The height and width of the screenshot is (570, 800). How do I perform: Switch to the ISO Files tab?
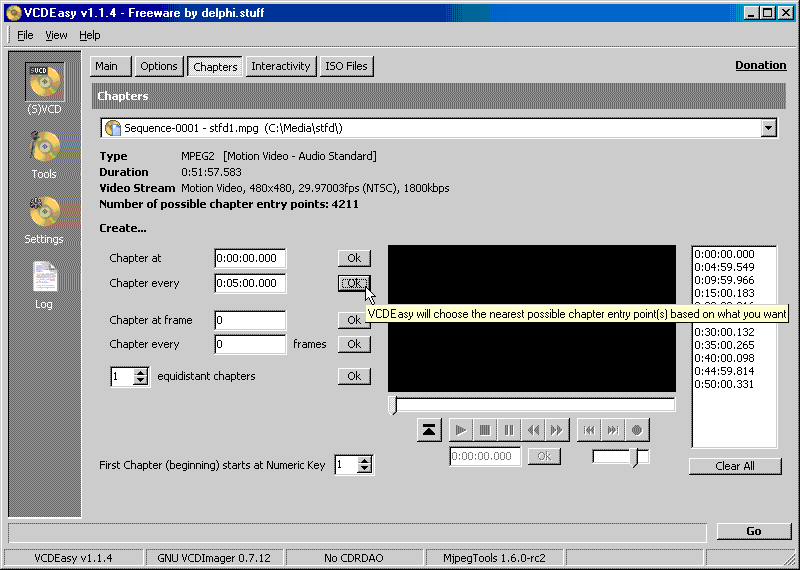tap(346, 66)
